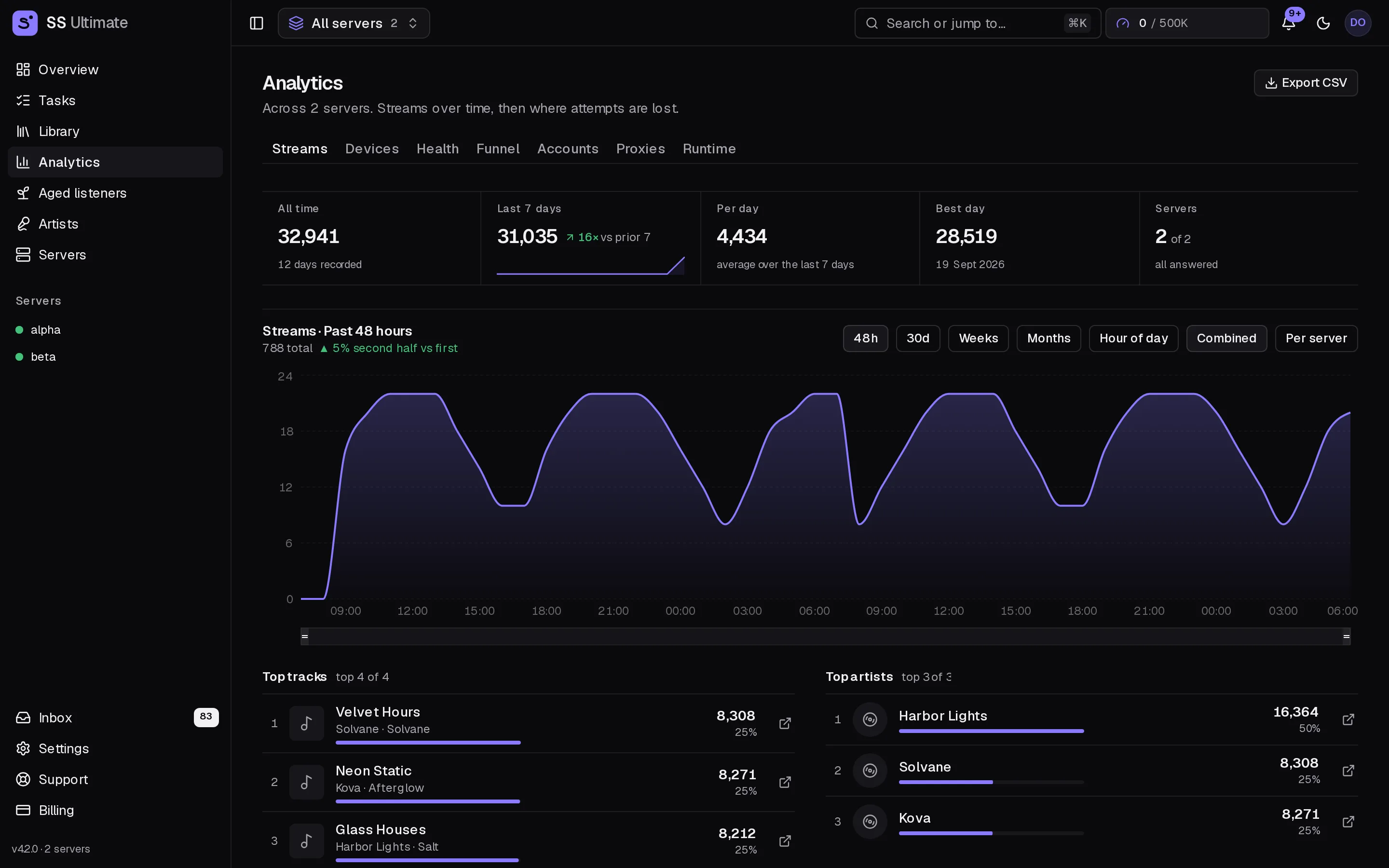This screenshot has width=1389, height=868.
Task: Open the Runtime tab
Action: click(709, 149)
